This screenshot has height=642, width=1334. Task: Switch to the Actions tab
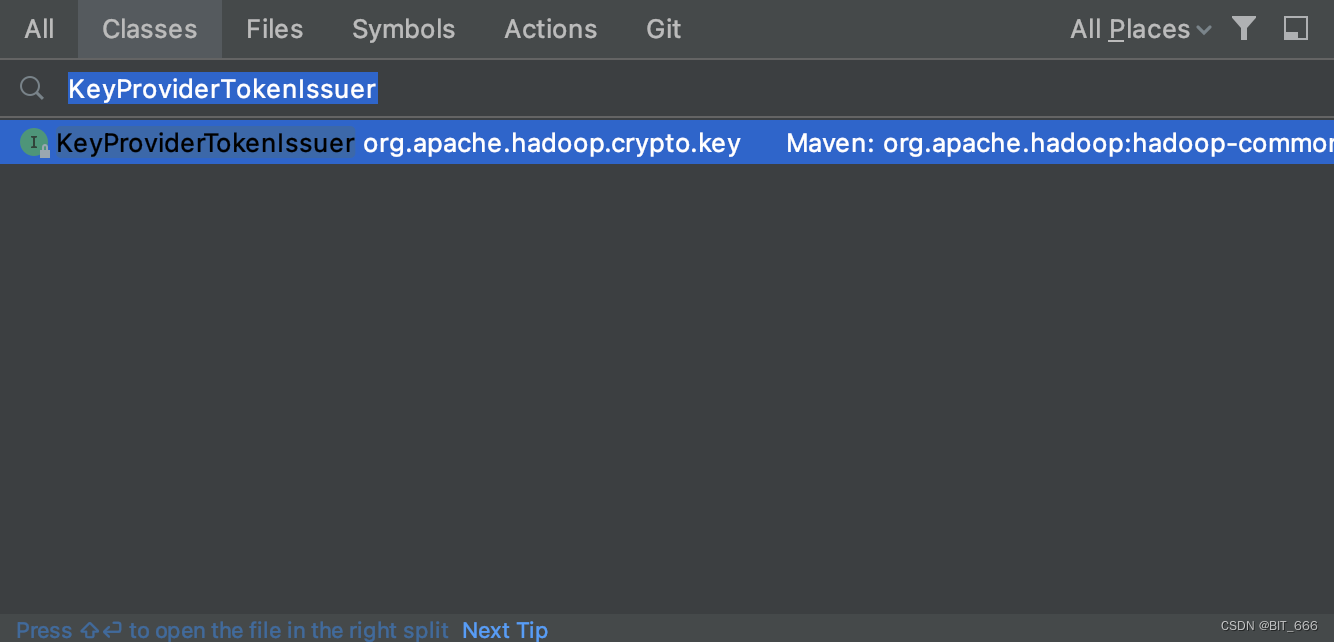pyautogui.click(x=550, y=29)
